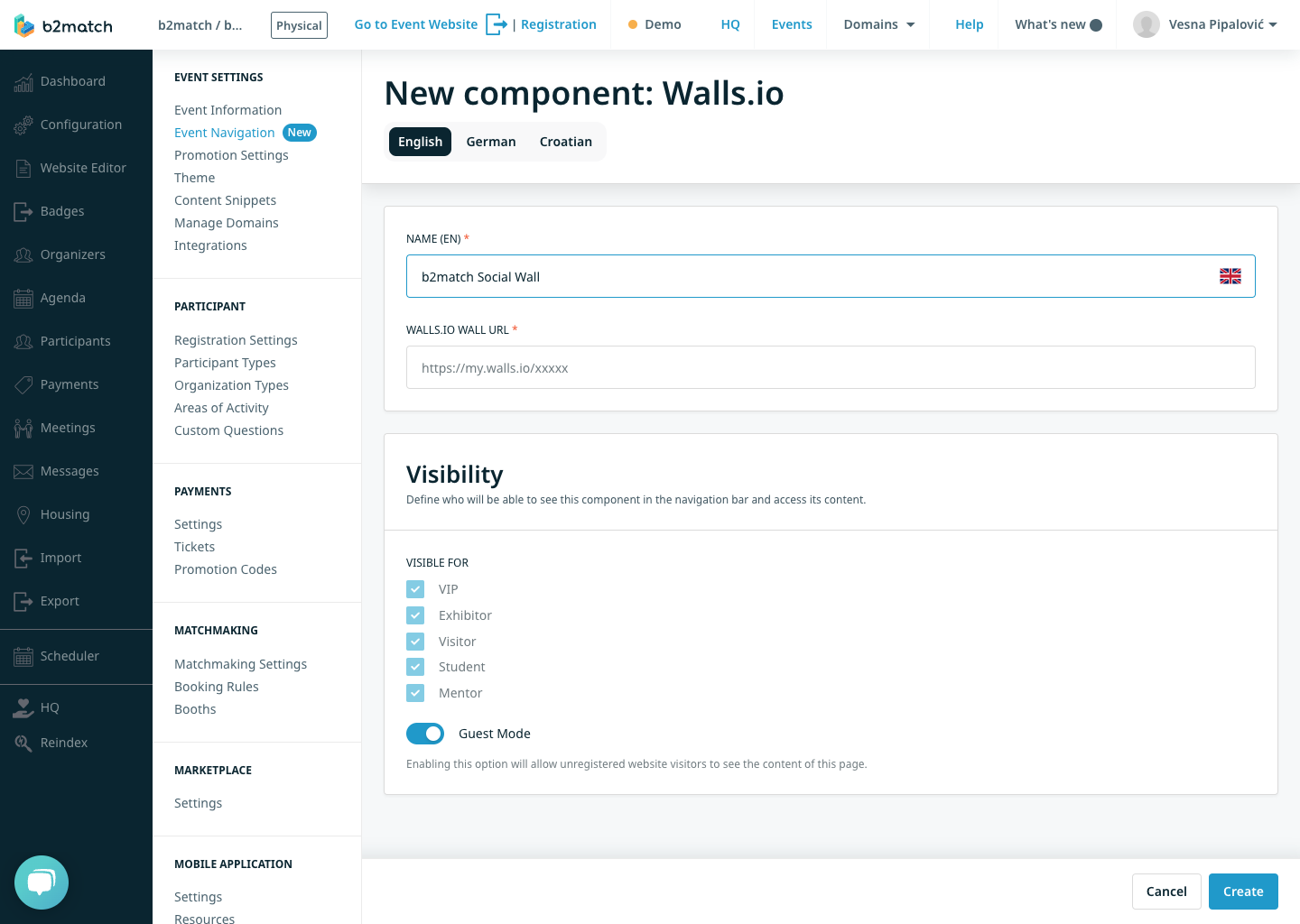Click the HQ hand icon in sidebar

coord(23,708)
